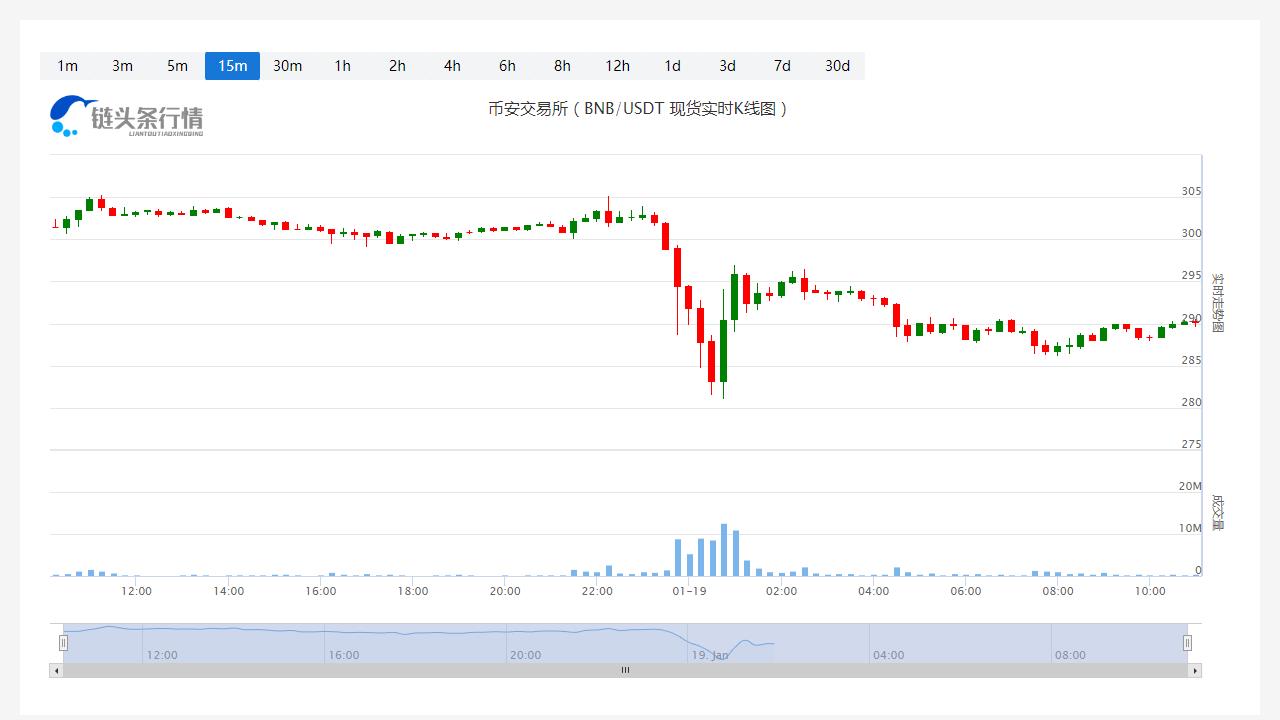
Task: Click the 20M volume axis label
Action: click(1190, 486)
